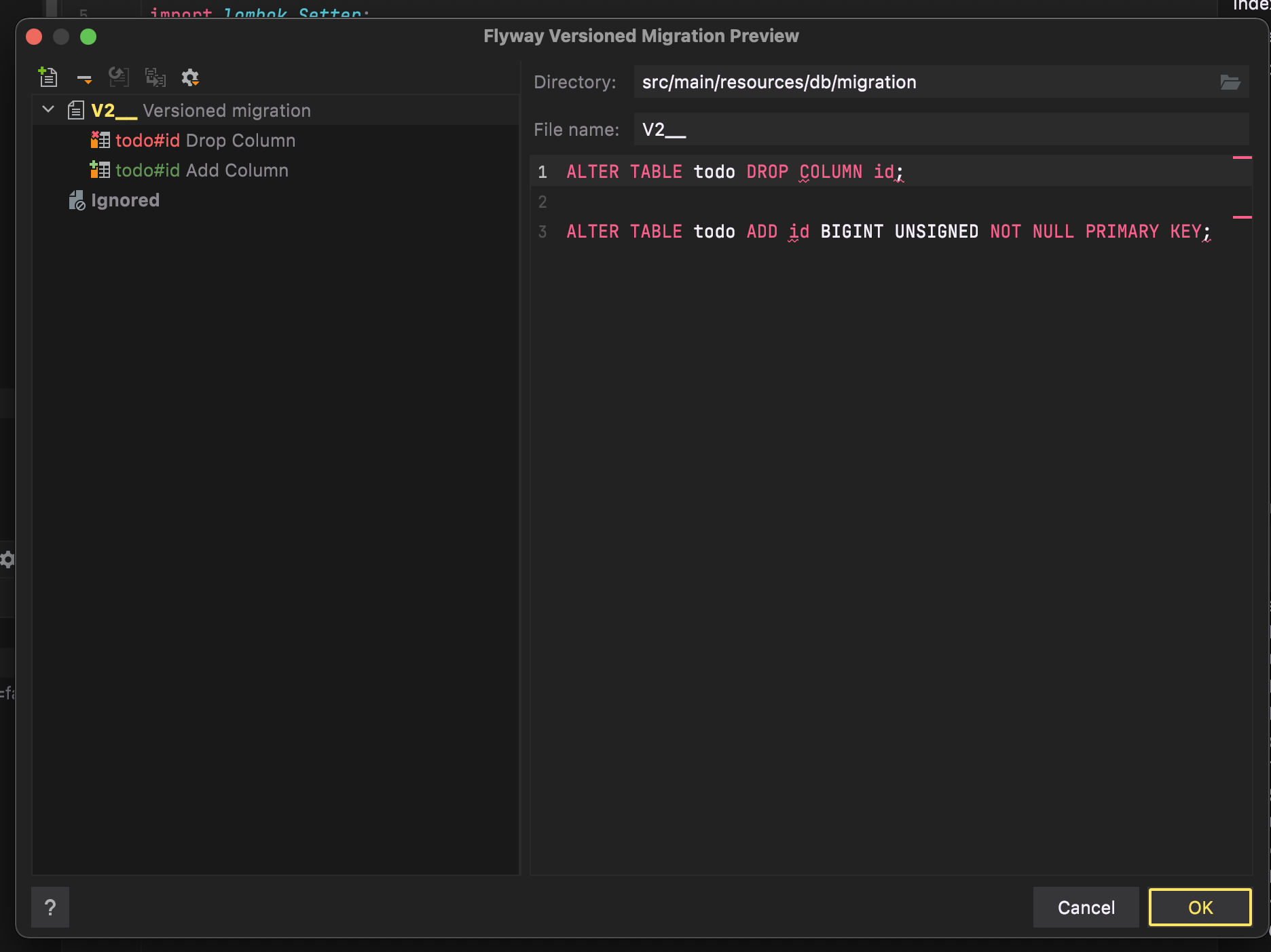The image size is (1271, 952).
Task: Click the Cancel button
Action: coord(1086,907)
